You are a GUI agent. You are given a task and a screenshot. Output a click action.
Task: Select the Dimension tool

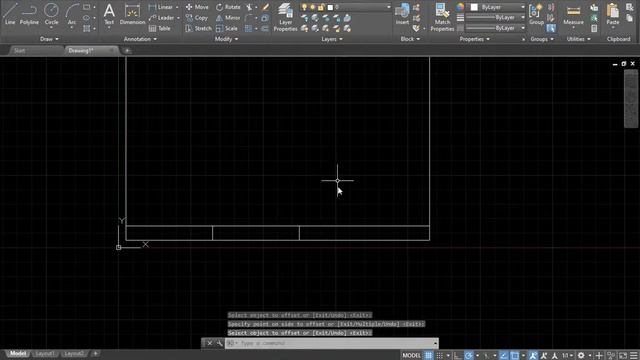tap(132, 13)
